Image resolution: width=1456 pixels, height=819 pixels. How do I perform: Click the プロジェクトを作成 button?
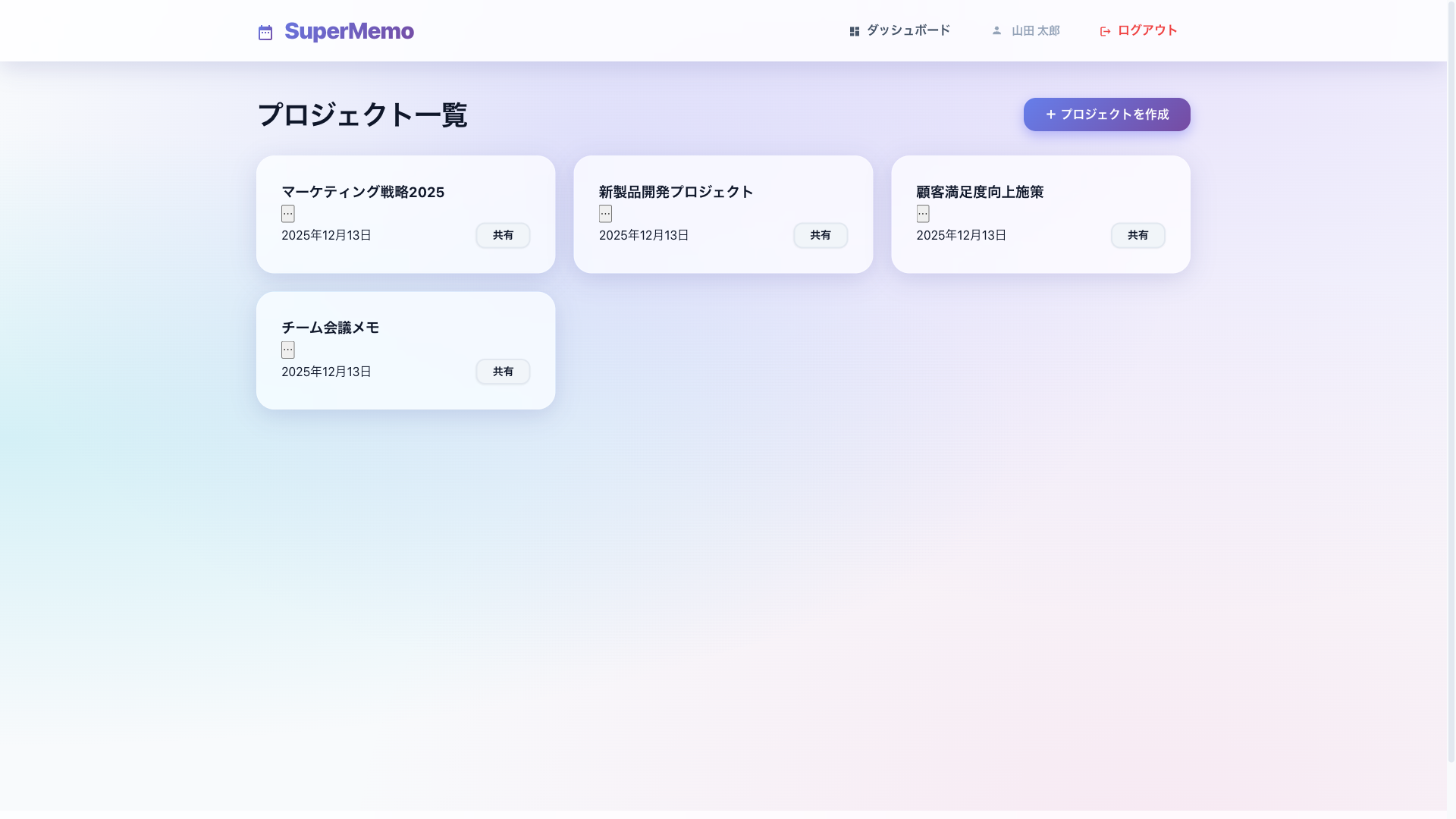pos(1106,115)
